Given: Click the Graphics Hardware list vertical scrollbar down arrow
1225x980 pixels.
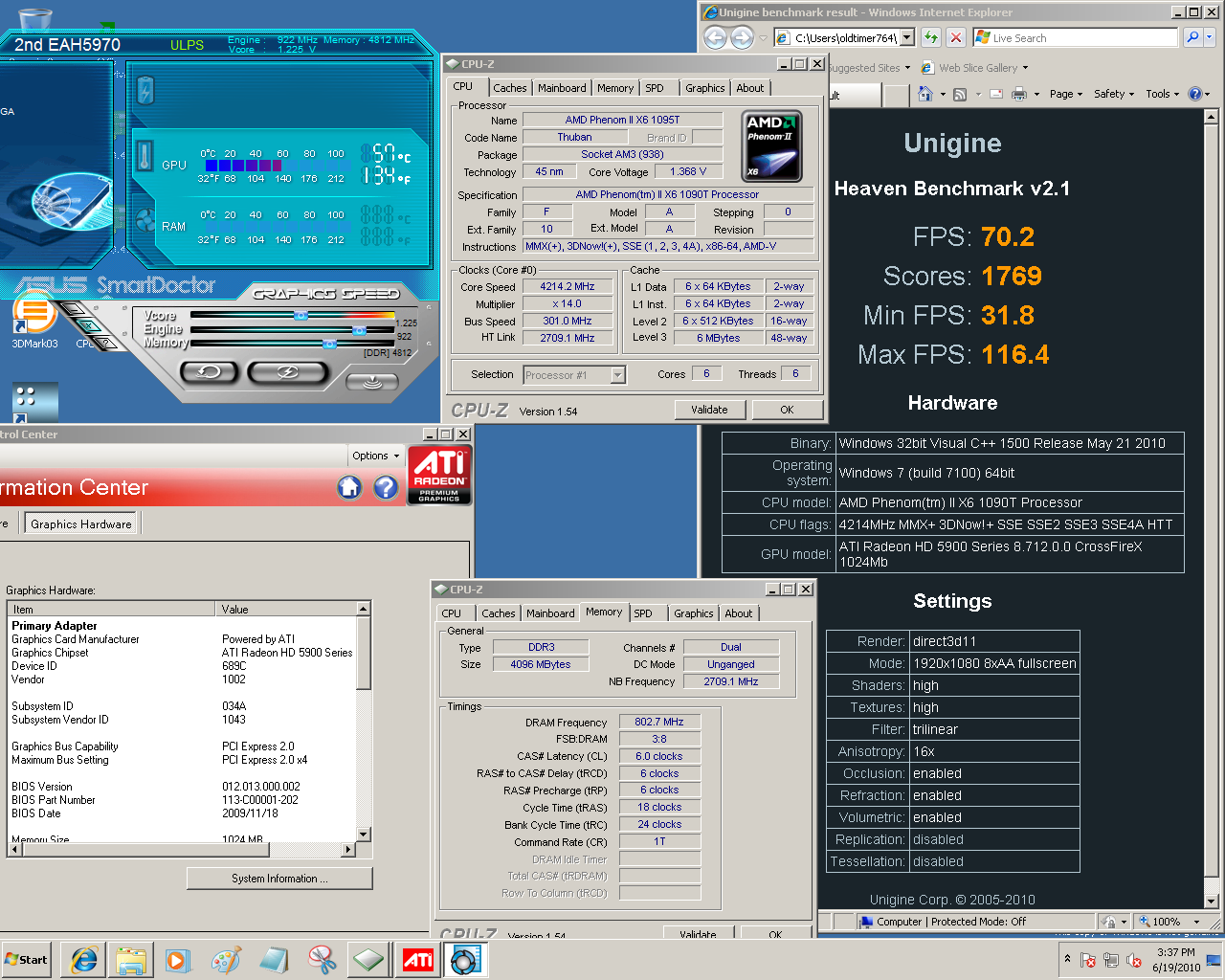Looking at the screenshot, I should coord(364,835).
